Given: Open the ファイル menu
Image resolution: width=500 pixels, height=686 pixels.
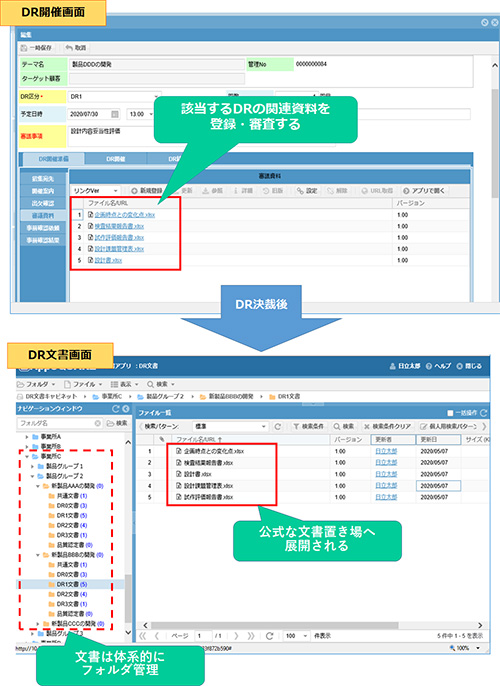Looking at the screenshot, I should pyautogui.click(x=83, y=384).
